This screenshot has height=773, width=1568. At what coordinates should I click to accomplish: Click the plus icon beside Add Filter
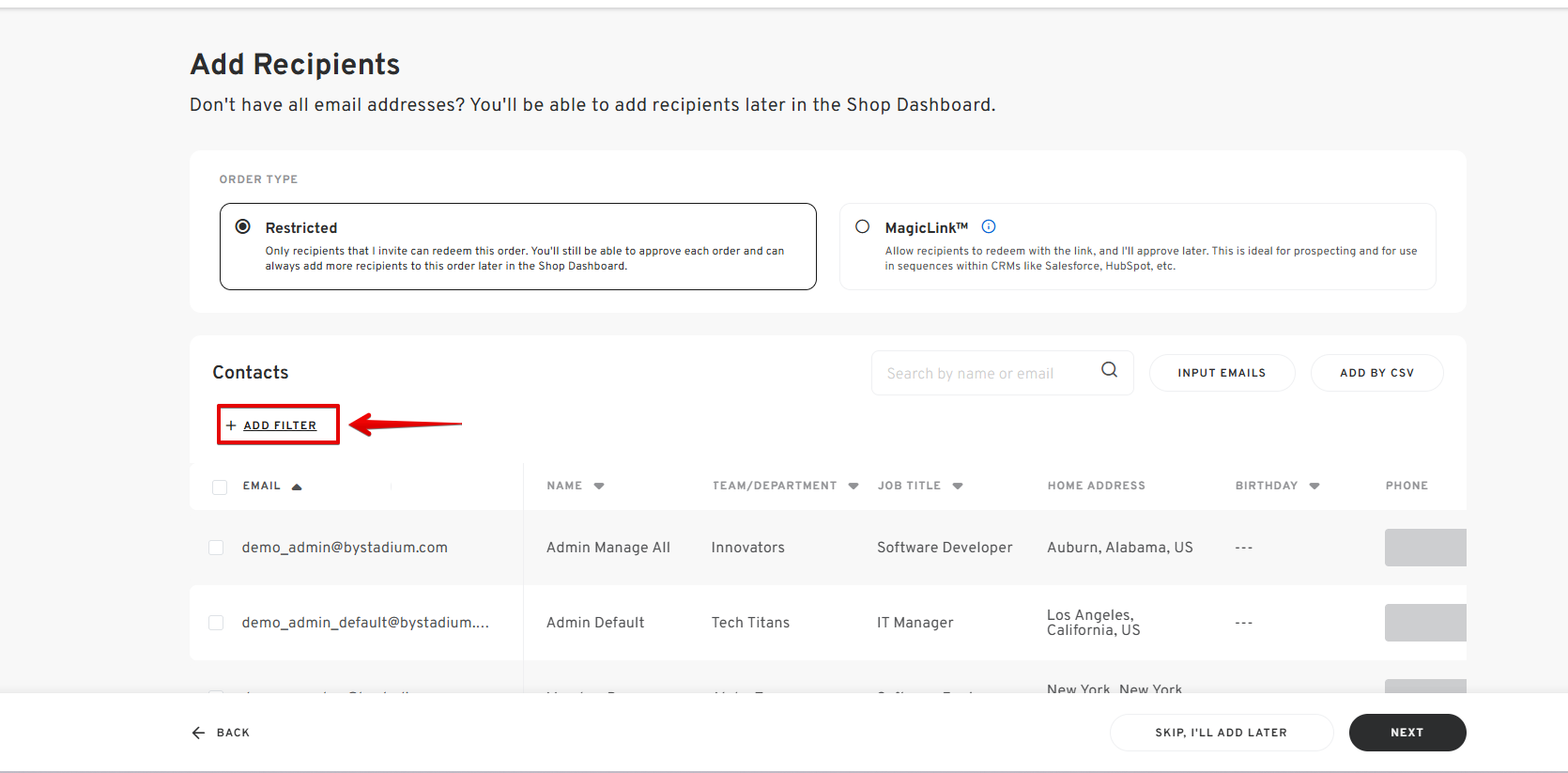[231, 425]
